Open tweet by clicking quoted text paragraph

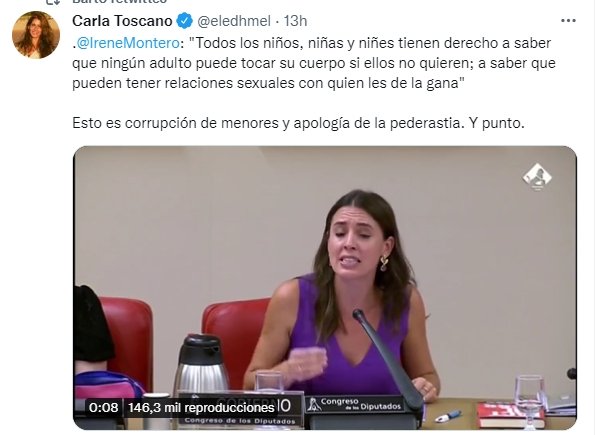[314, 63]
